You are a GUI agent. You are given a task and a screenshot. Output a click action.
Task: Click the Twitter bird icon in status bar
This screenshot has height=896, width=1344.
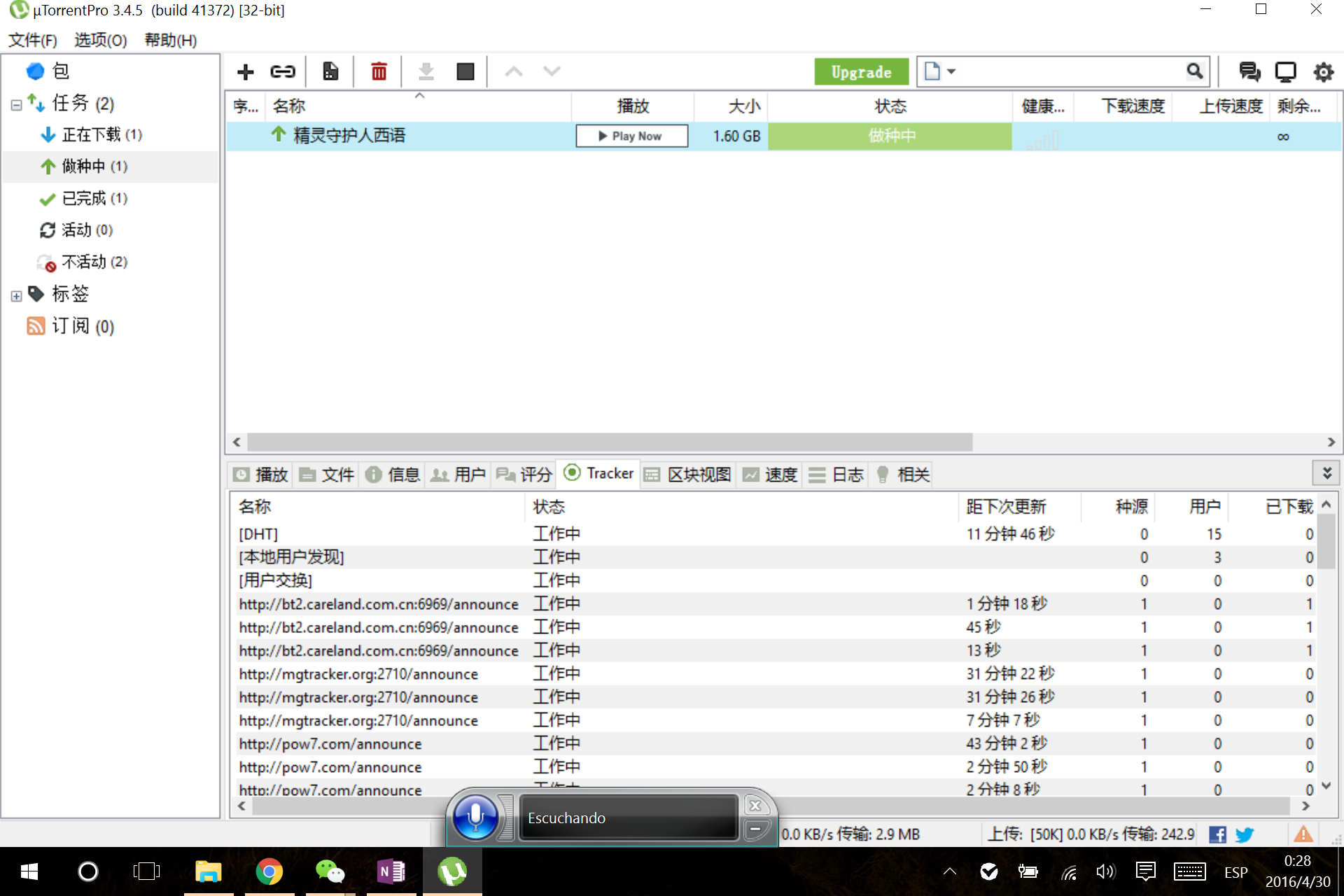pyautogui.click(x=1244, y=834)
